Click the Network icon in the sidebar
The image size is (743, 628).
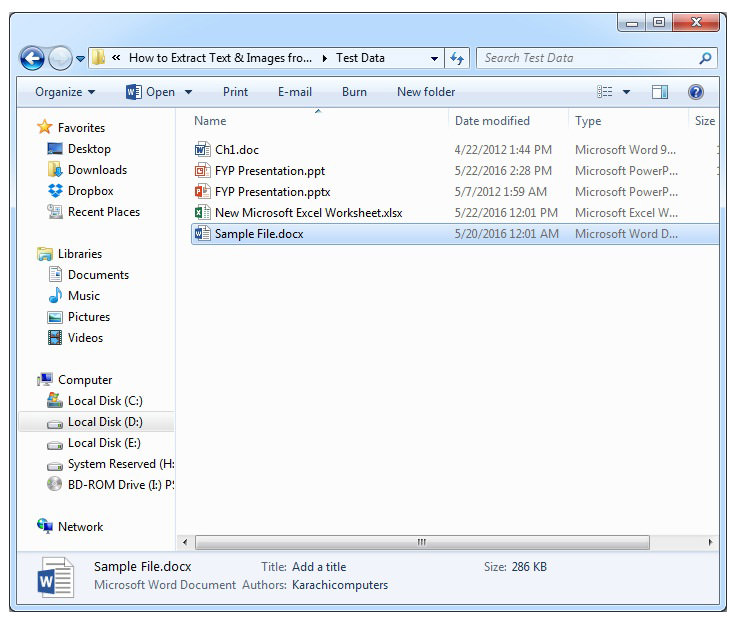(45, 526)
